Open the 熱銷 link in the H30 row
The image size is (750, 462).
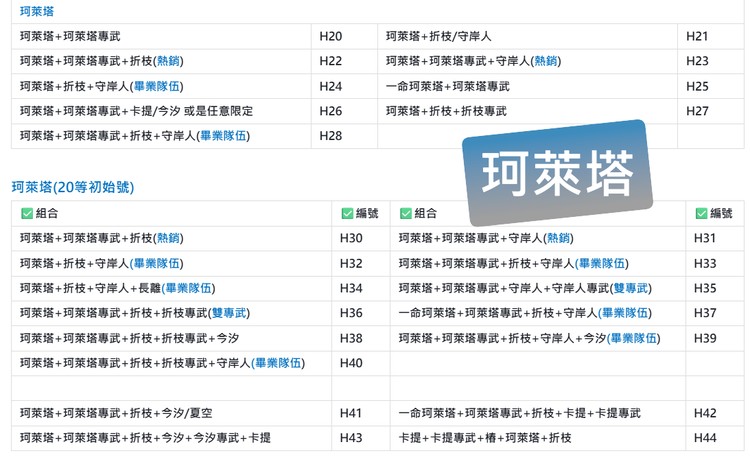pyautogui.click(x=166, y=238)
